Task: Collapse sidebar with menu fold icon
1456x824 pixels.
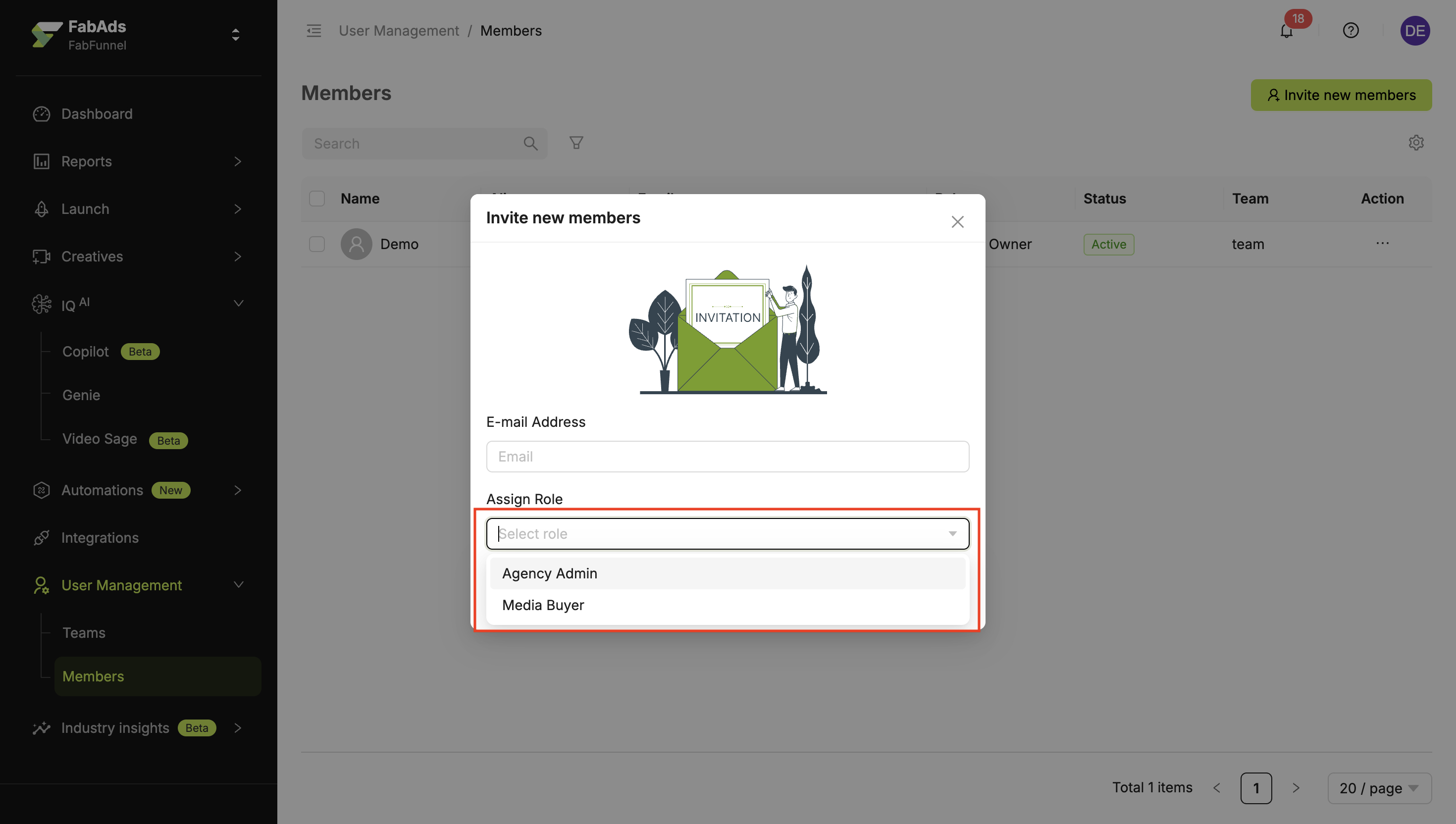Action: point(314,31)
